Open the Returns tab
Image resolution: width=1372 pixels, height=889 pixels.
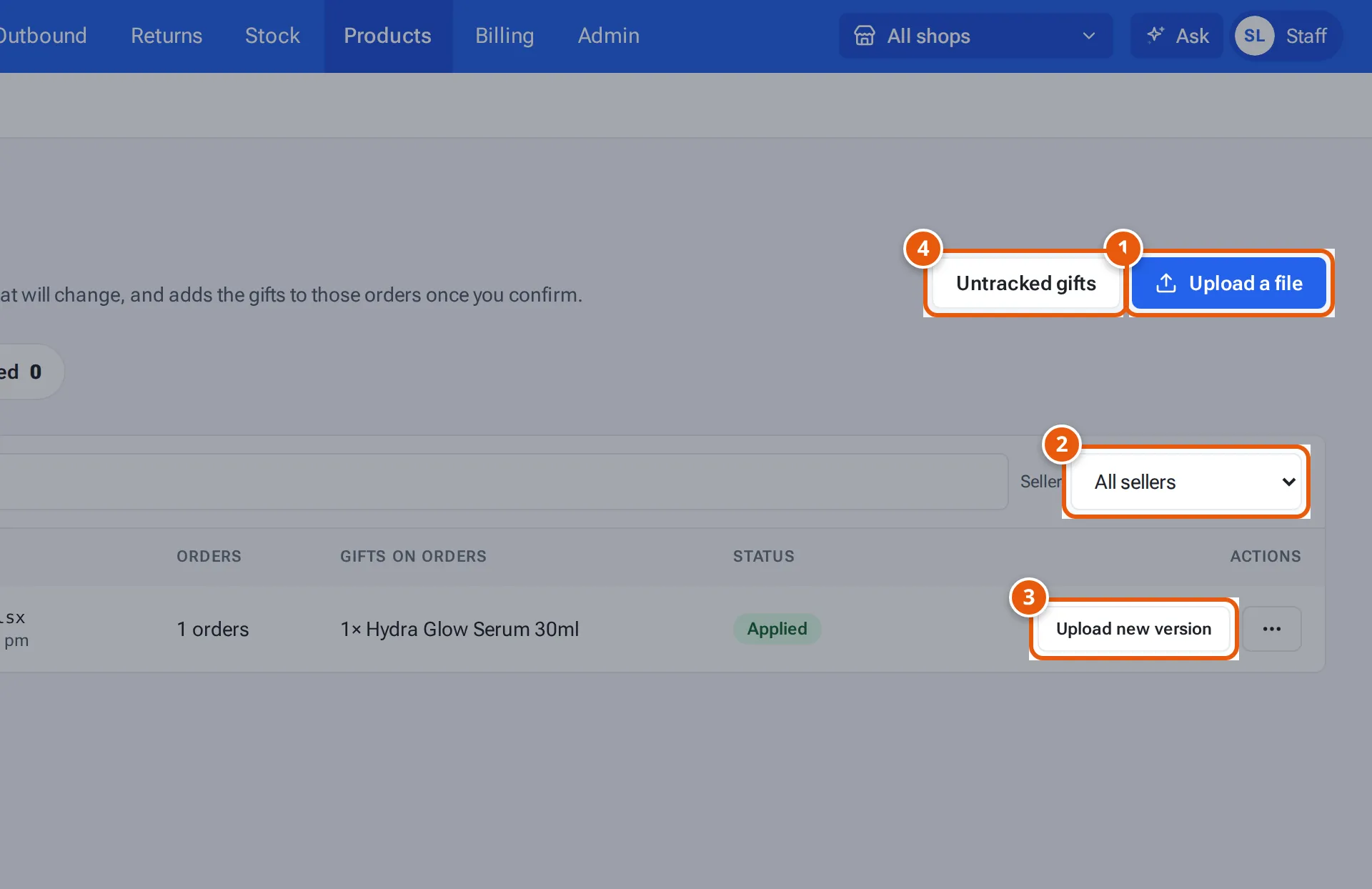166,36
